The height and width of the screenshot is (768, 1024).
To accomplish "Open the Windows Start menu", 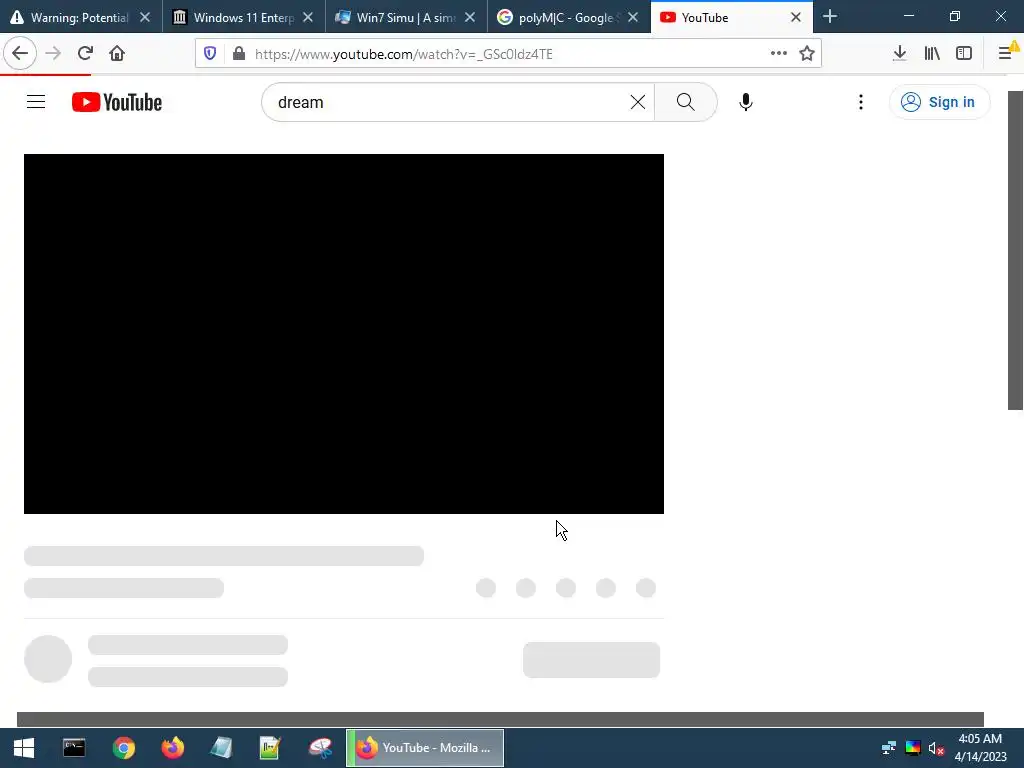I will point(24,748).
